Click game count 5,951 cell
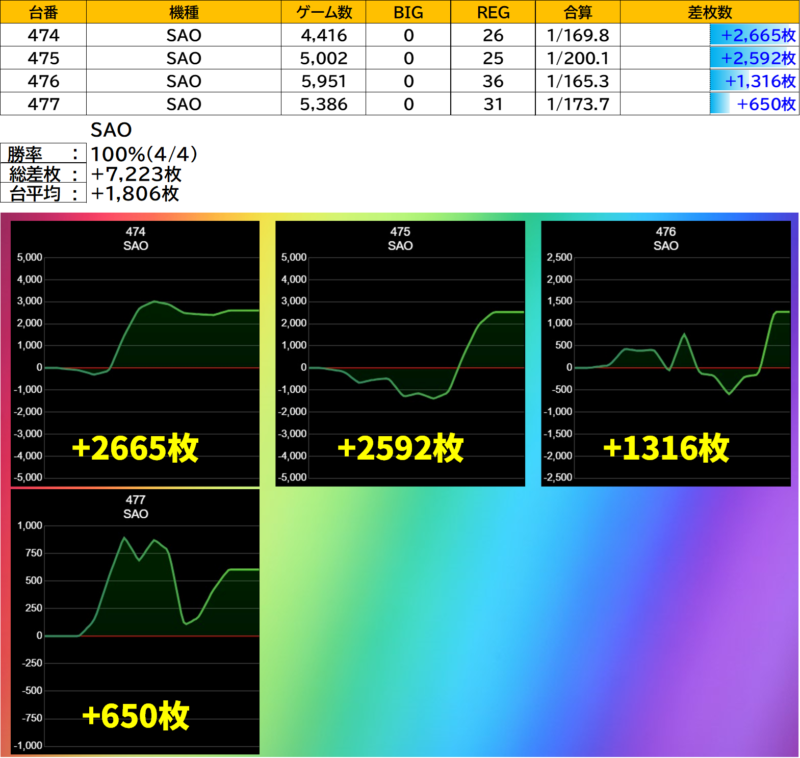The width and height of the screenshot is (800, 758). [x=323, y=81]
